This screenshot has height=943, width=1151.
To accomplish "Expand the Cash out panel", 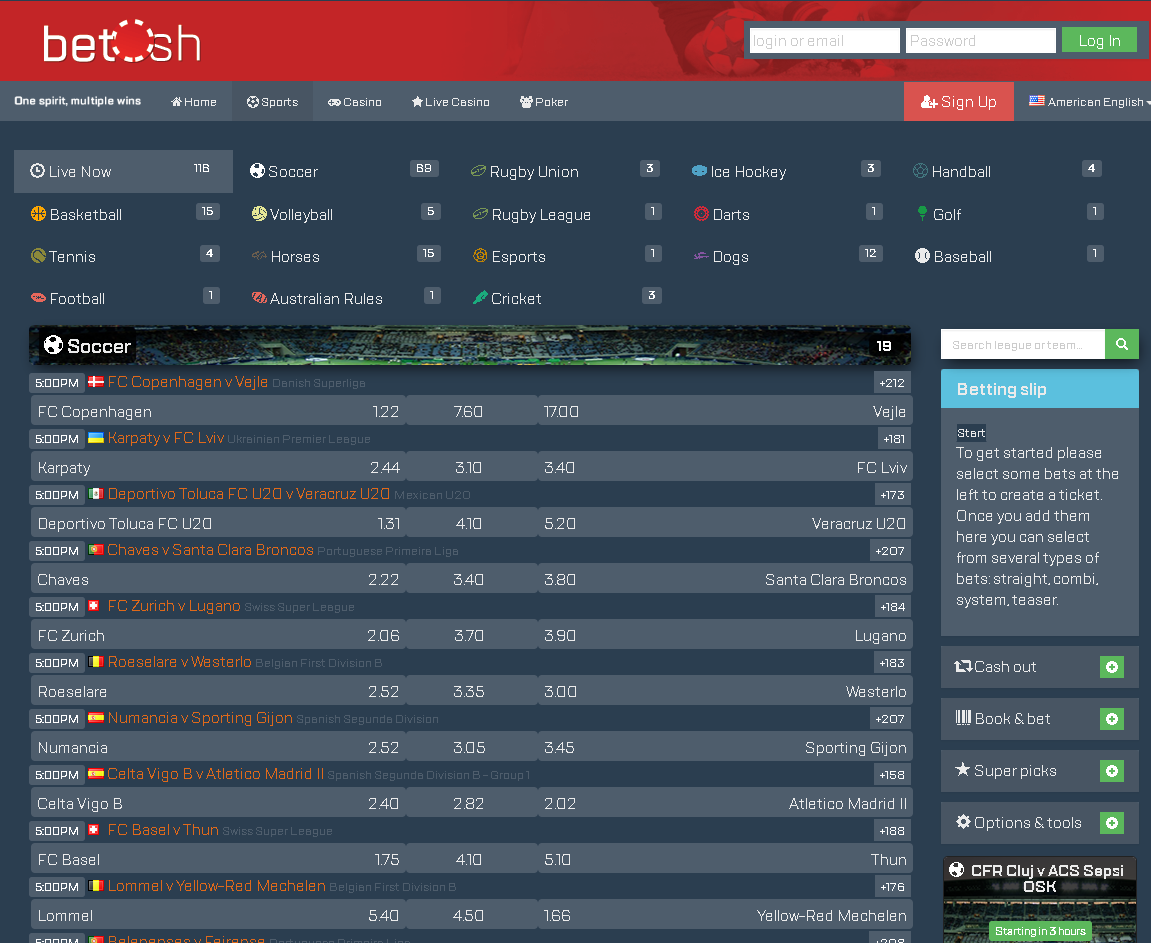I will point(1111,667).
